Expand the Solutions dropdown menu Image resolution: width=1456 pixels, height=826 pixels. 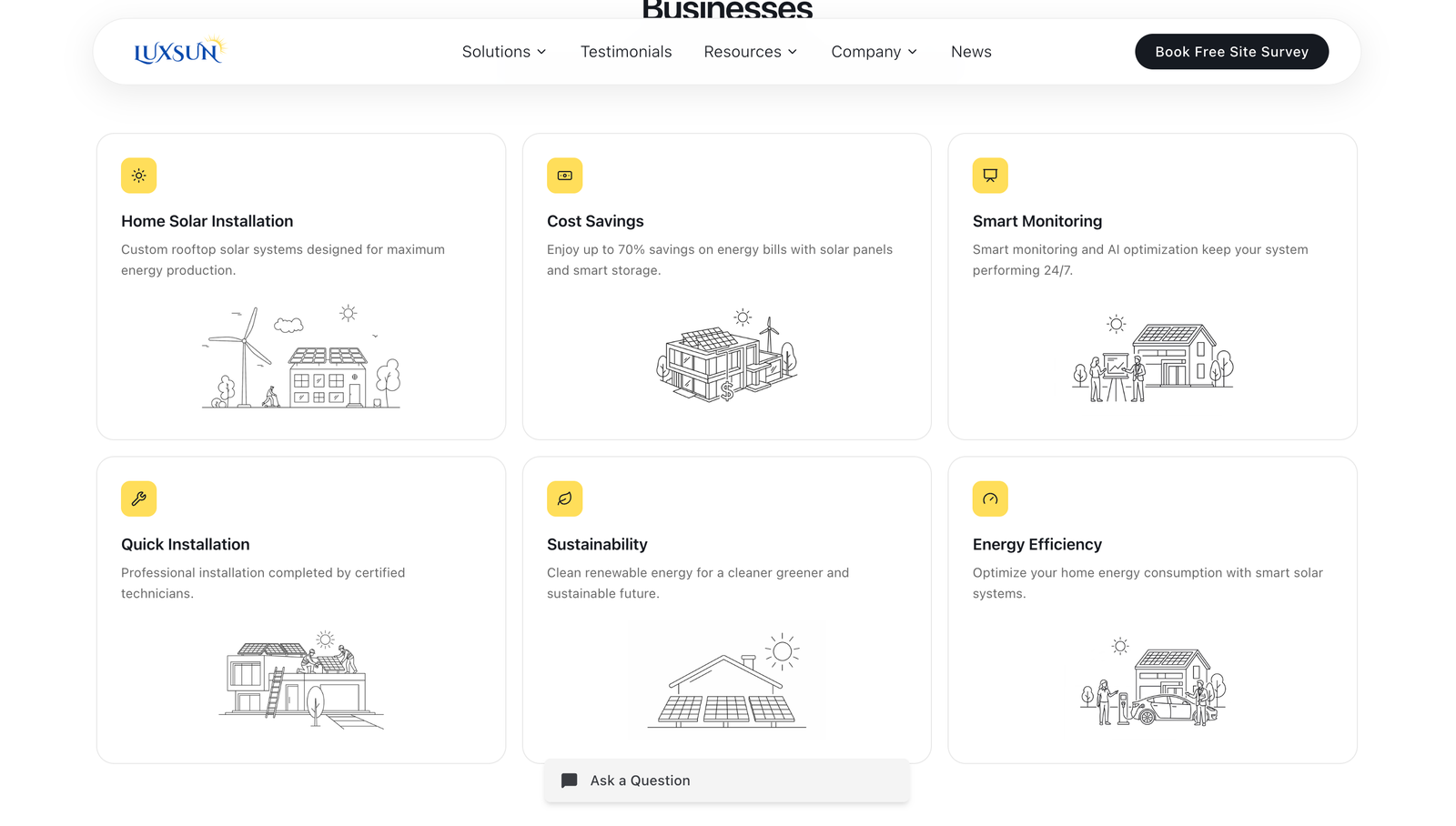pyautogui.click(x=504, y=52)
